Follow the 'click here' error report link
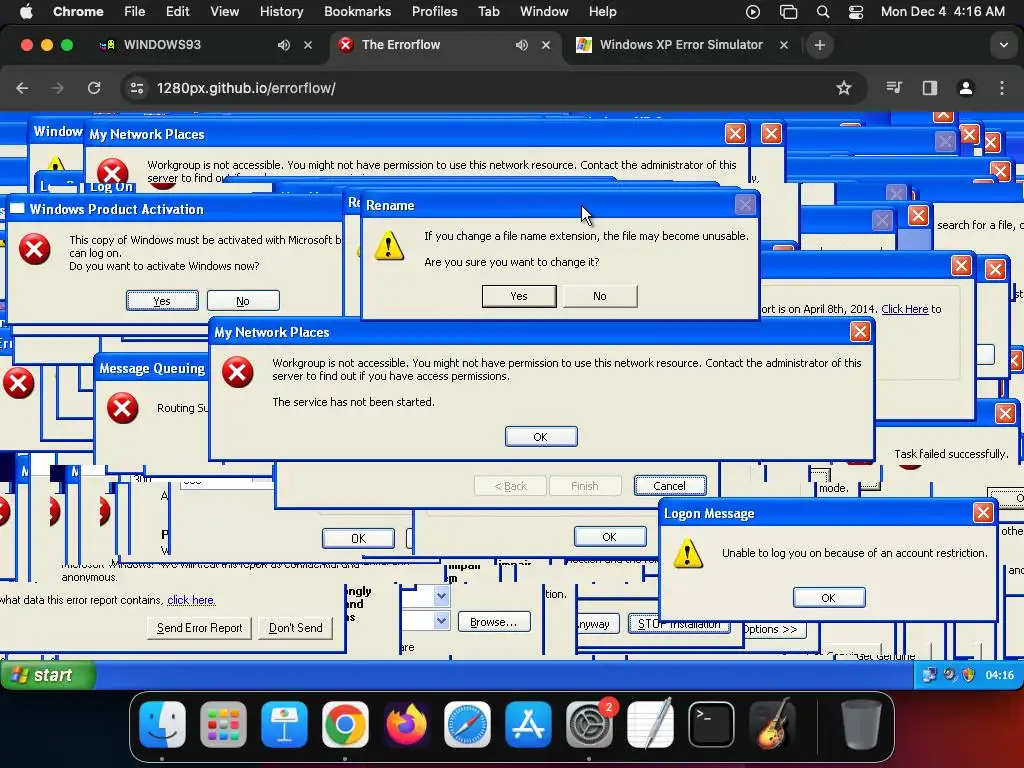Image resolution: width=1024 pixels, height=768 pixels. 191,600
